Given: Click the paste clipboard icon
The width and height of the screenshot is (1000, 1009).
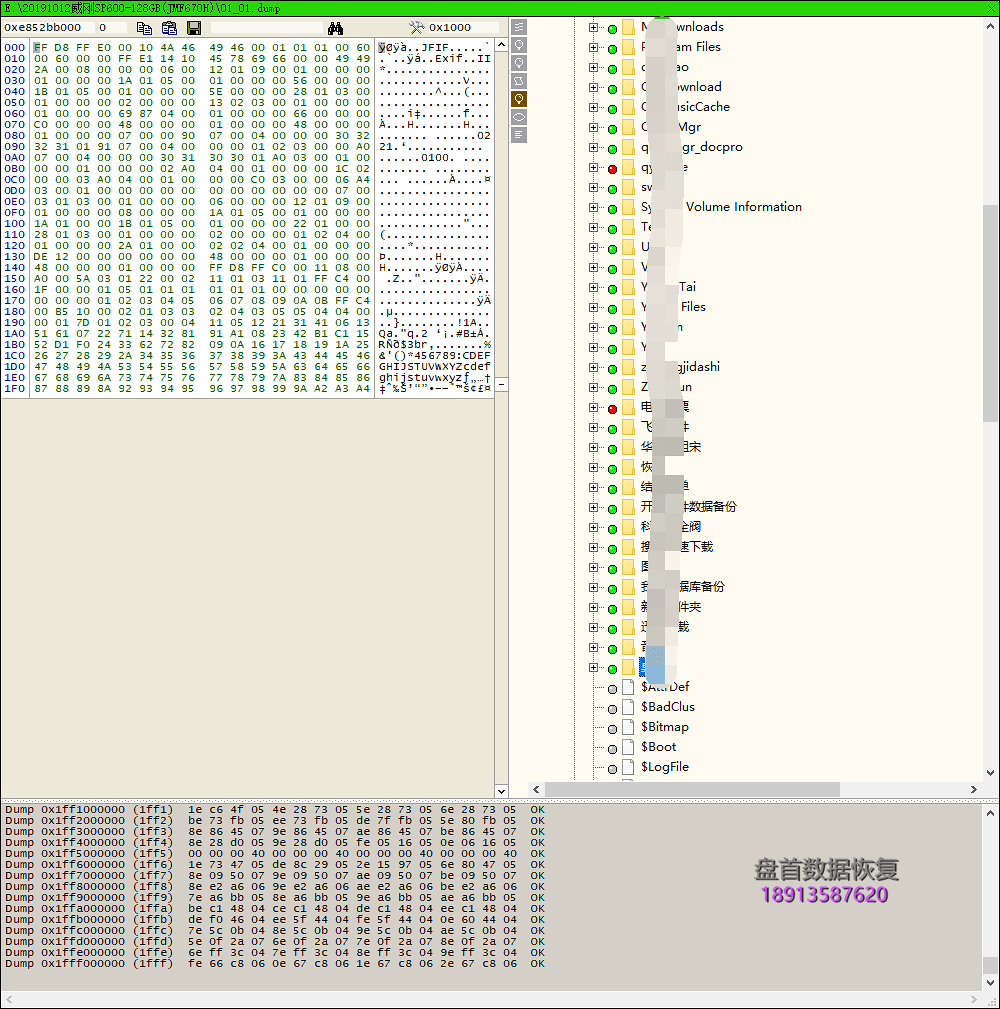Looking at the screenshot, I should (169, 28).
